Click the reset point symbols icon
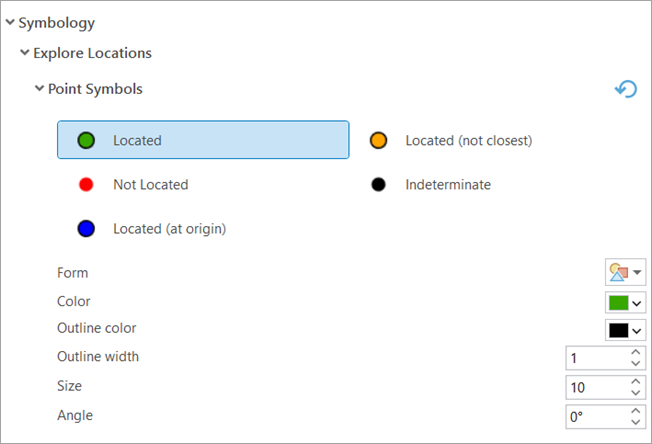 (626, 89)
